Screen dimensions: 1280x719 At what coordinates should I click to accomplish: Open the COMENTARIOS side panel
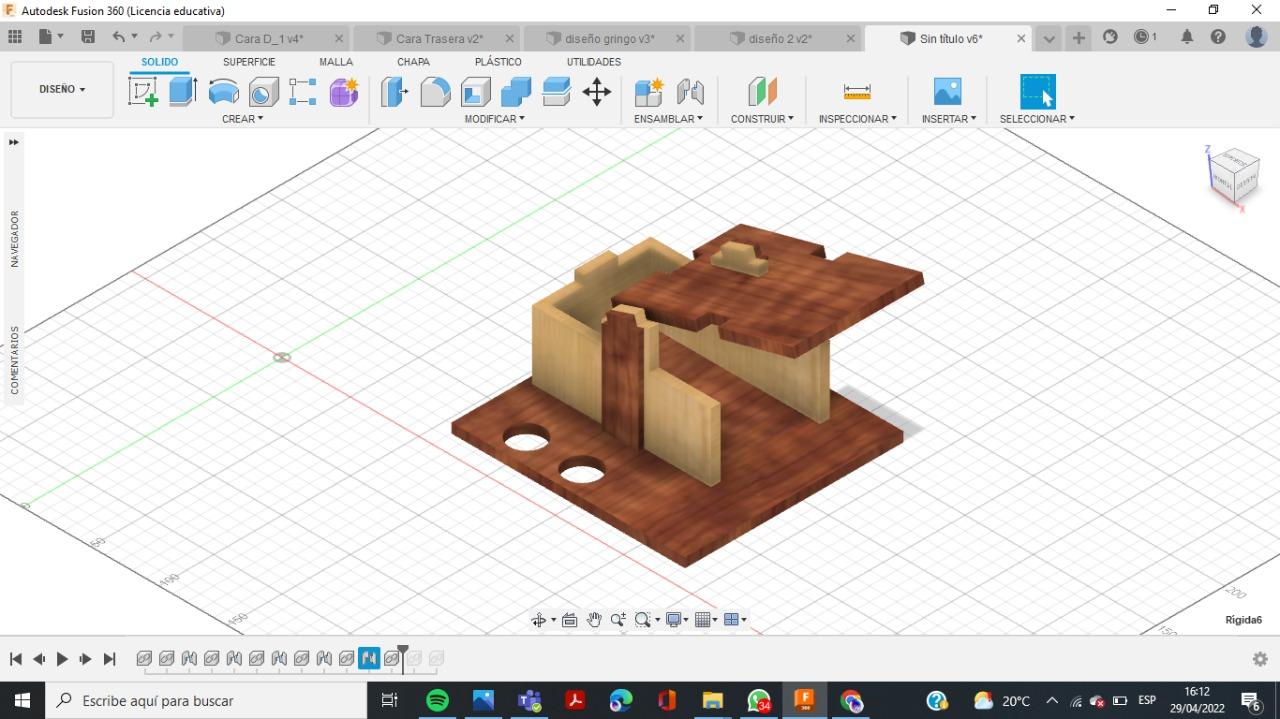[x=15, y=360]
